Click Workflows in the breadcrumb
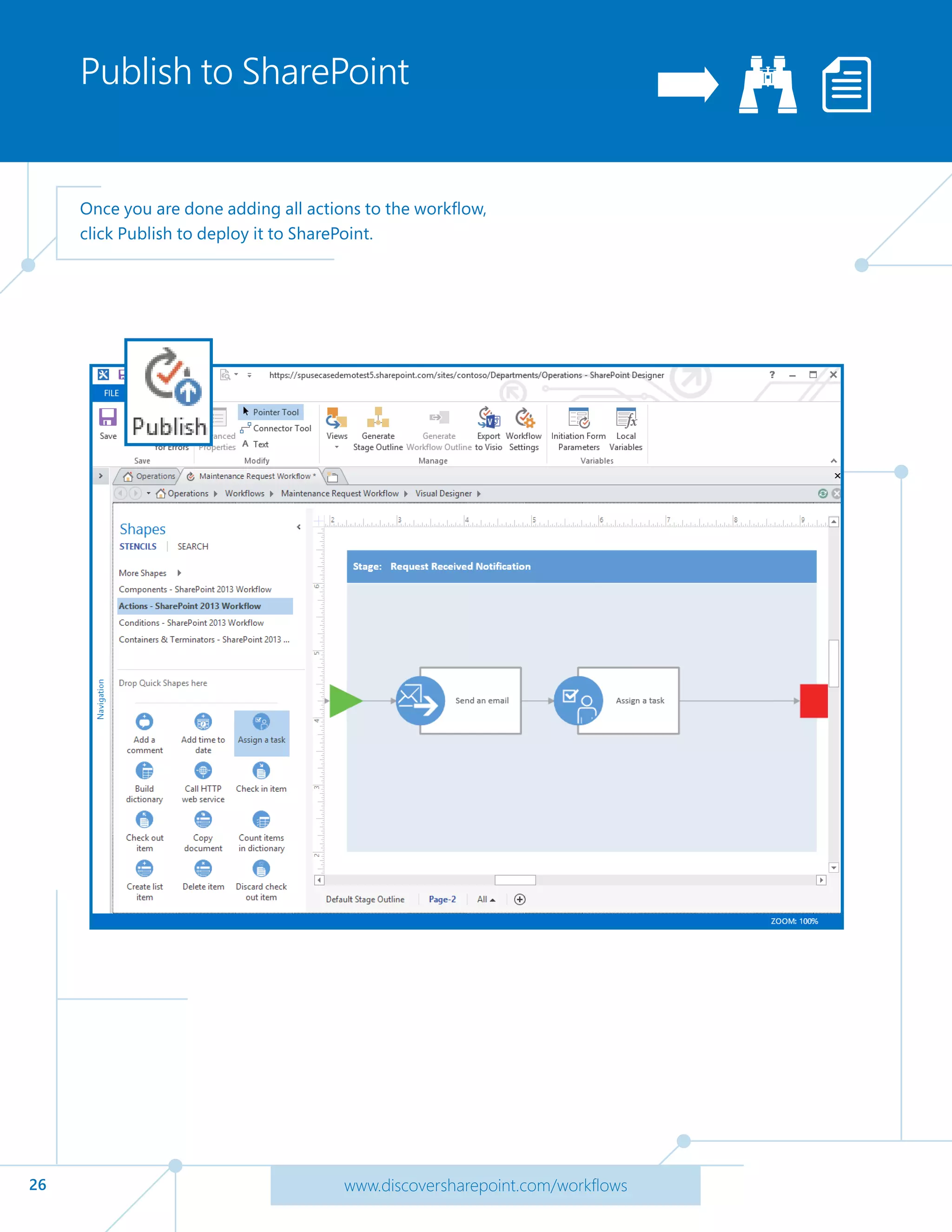 tap(245, 494)
